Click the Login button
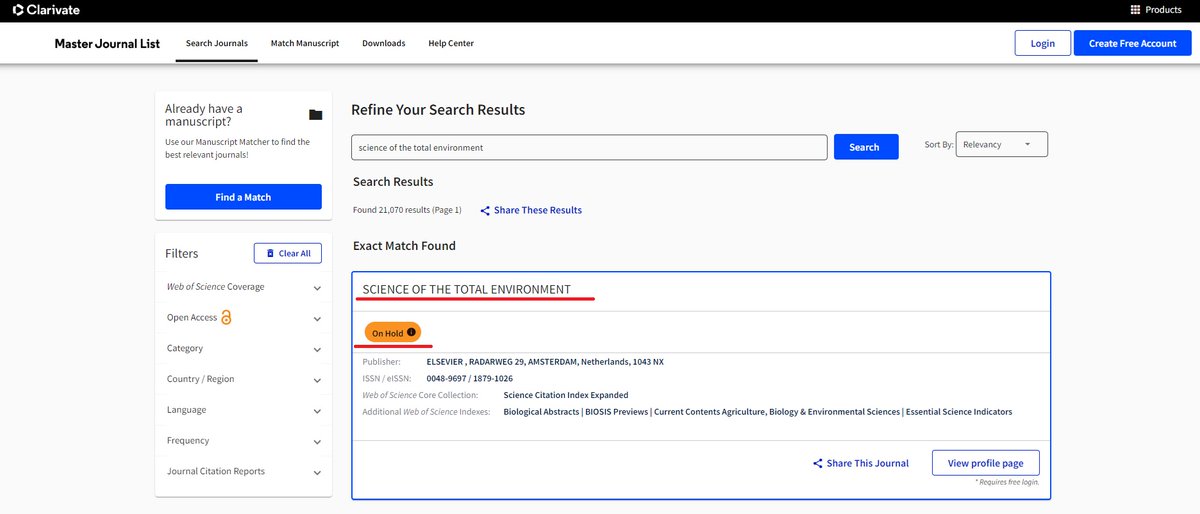1200x514 pixels. 1043,43
